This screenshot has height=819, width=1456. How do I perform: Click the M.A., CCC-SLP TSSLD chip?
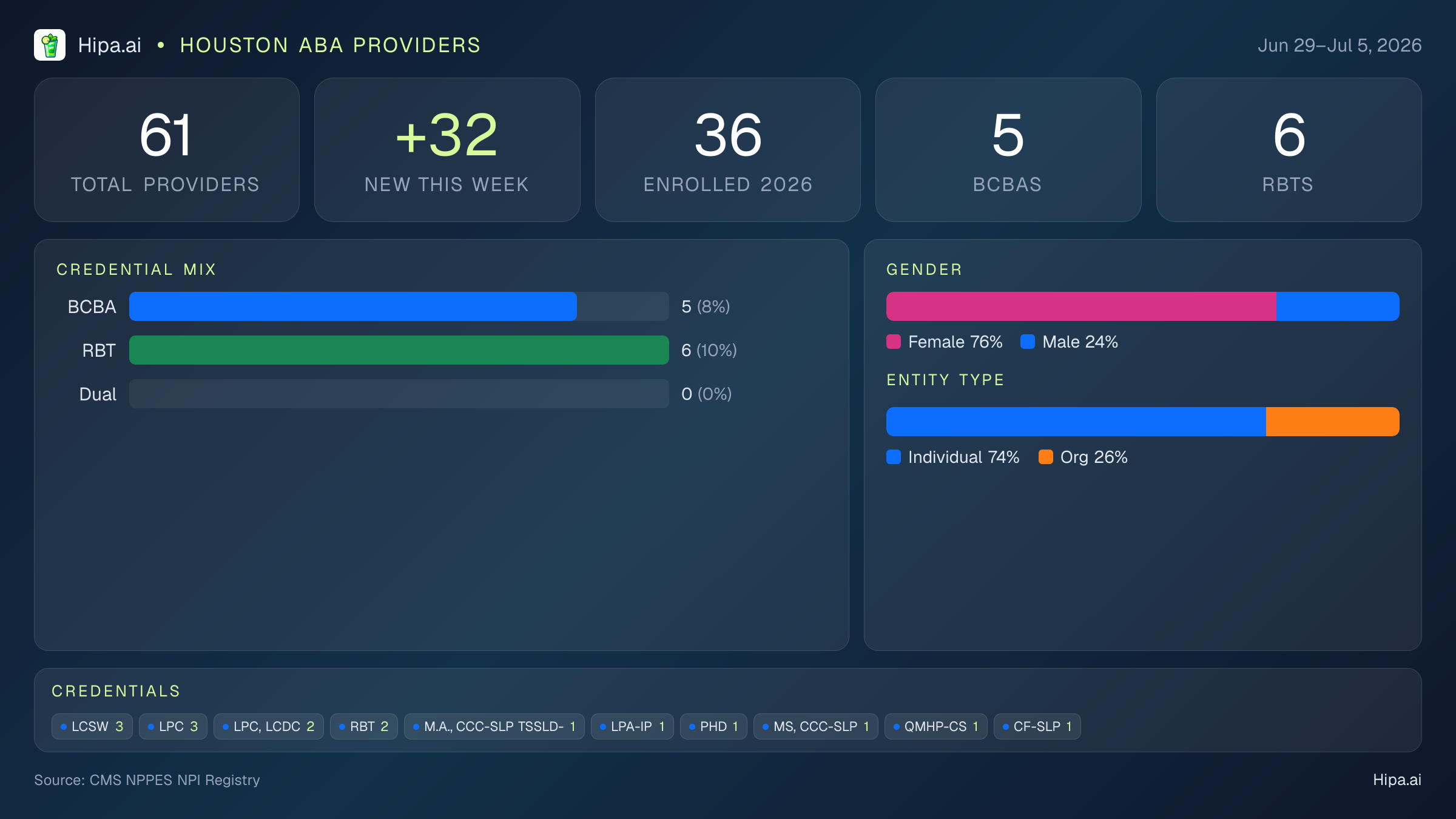[x=494, y=726]
